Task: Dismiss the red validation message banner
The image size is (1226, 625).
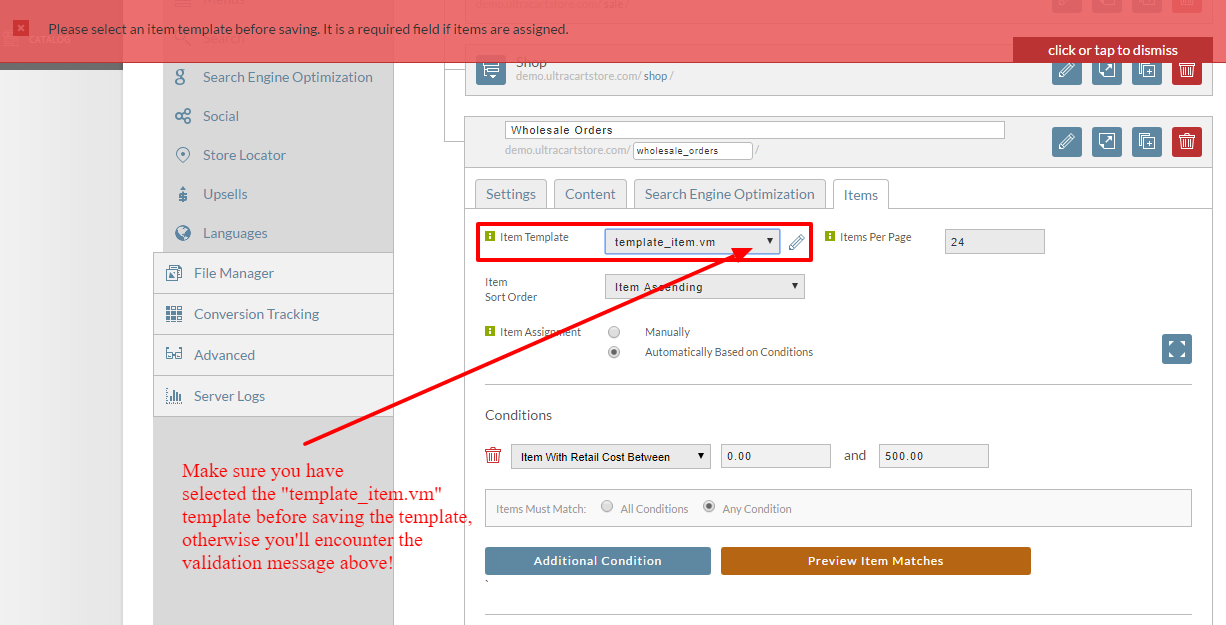Action: coord(1112,50)
